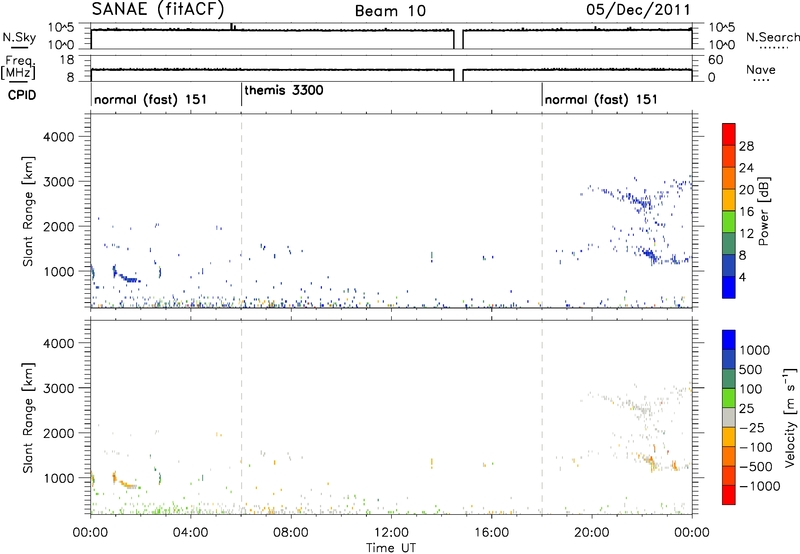
Task: Click the '16:00' time axis tick label
Action: (491, 533)
